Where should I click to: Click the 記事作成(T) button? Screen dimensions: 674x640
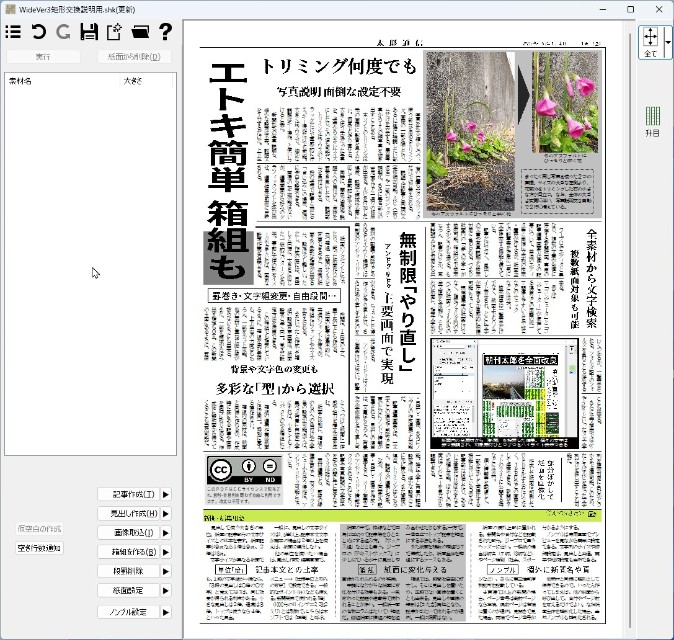click(134, 494)
